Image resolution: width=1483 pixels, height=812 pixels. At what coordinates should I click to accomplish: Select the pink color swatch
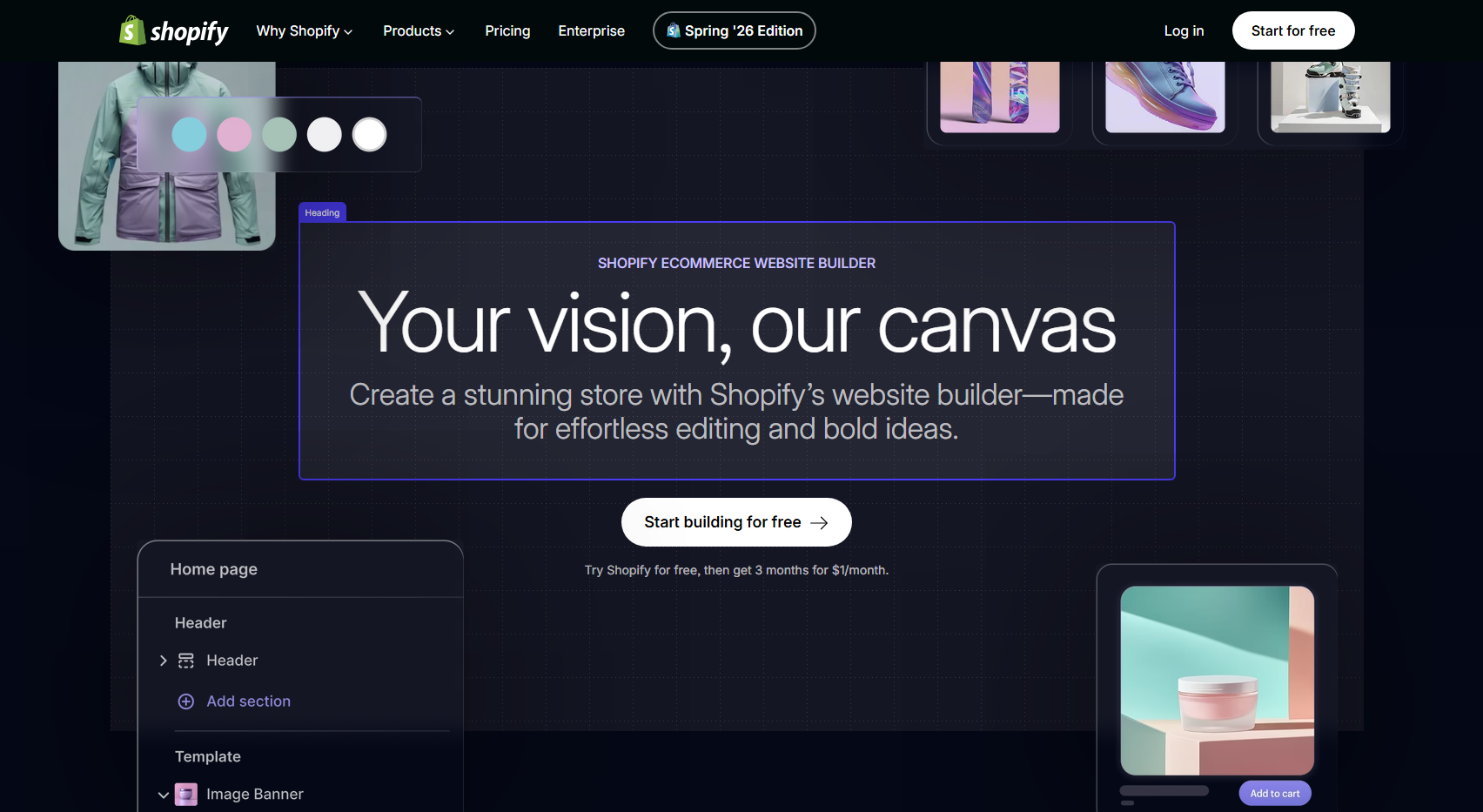pyautogui.click(x=234, y=134)
